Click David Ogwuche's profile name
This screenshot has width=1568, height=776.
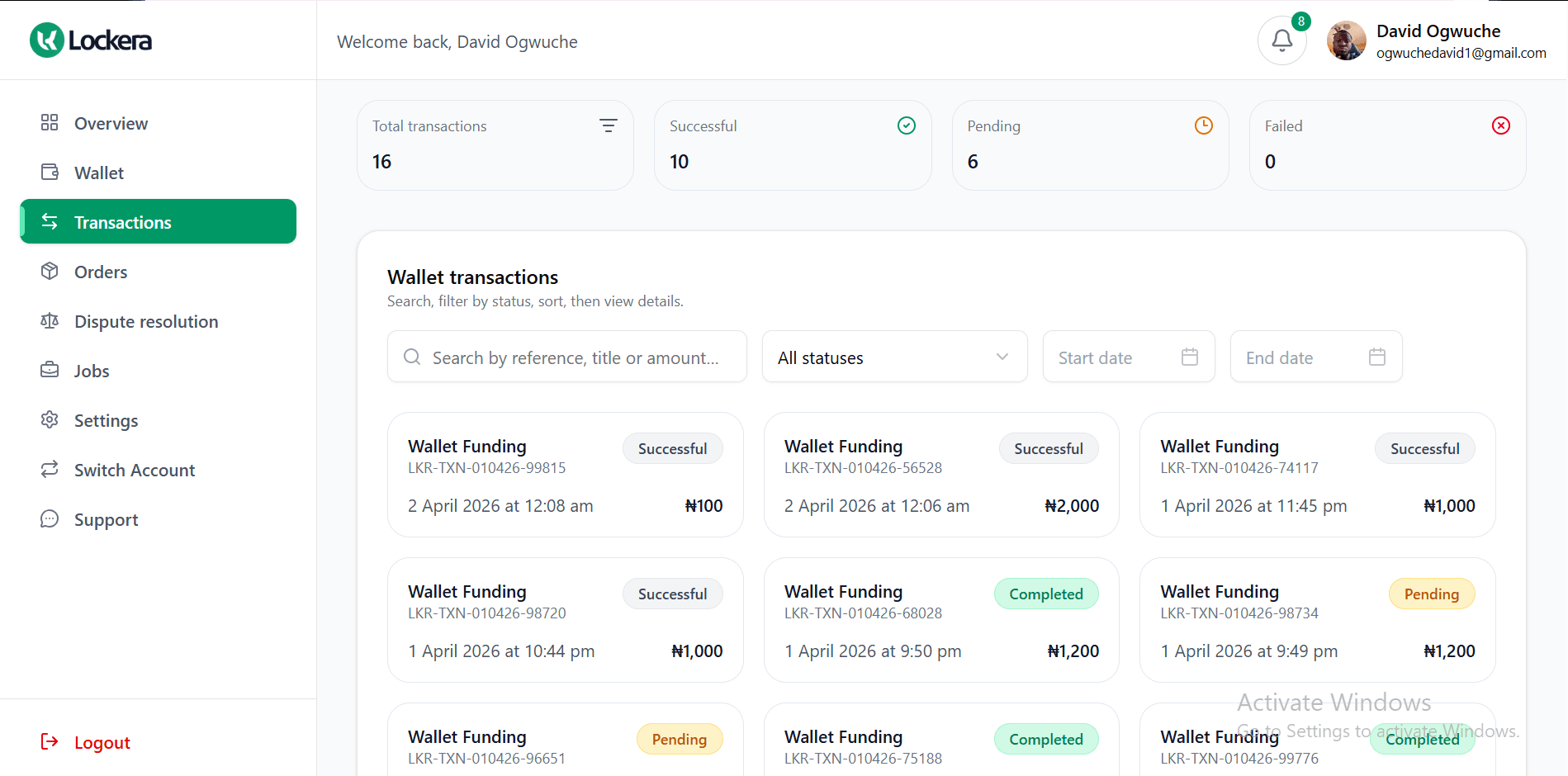[1438, 31]
